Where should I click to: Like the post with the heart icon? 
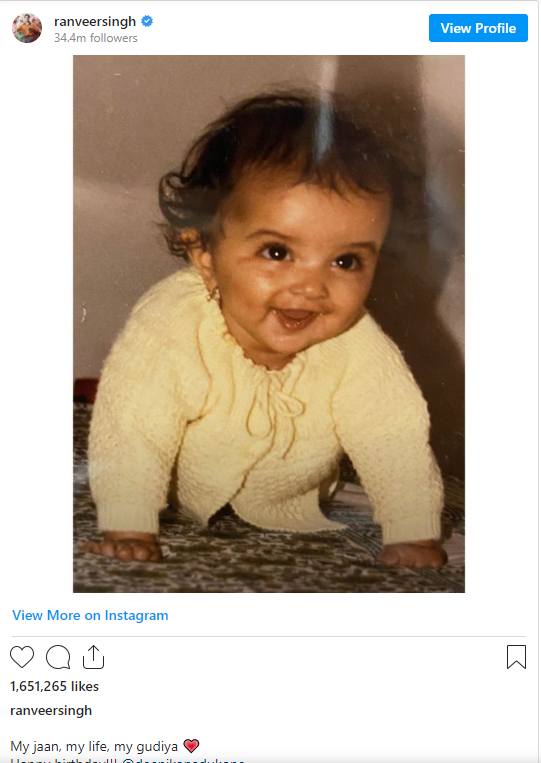(x=22, y=657)
